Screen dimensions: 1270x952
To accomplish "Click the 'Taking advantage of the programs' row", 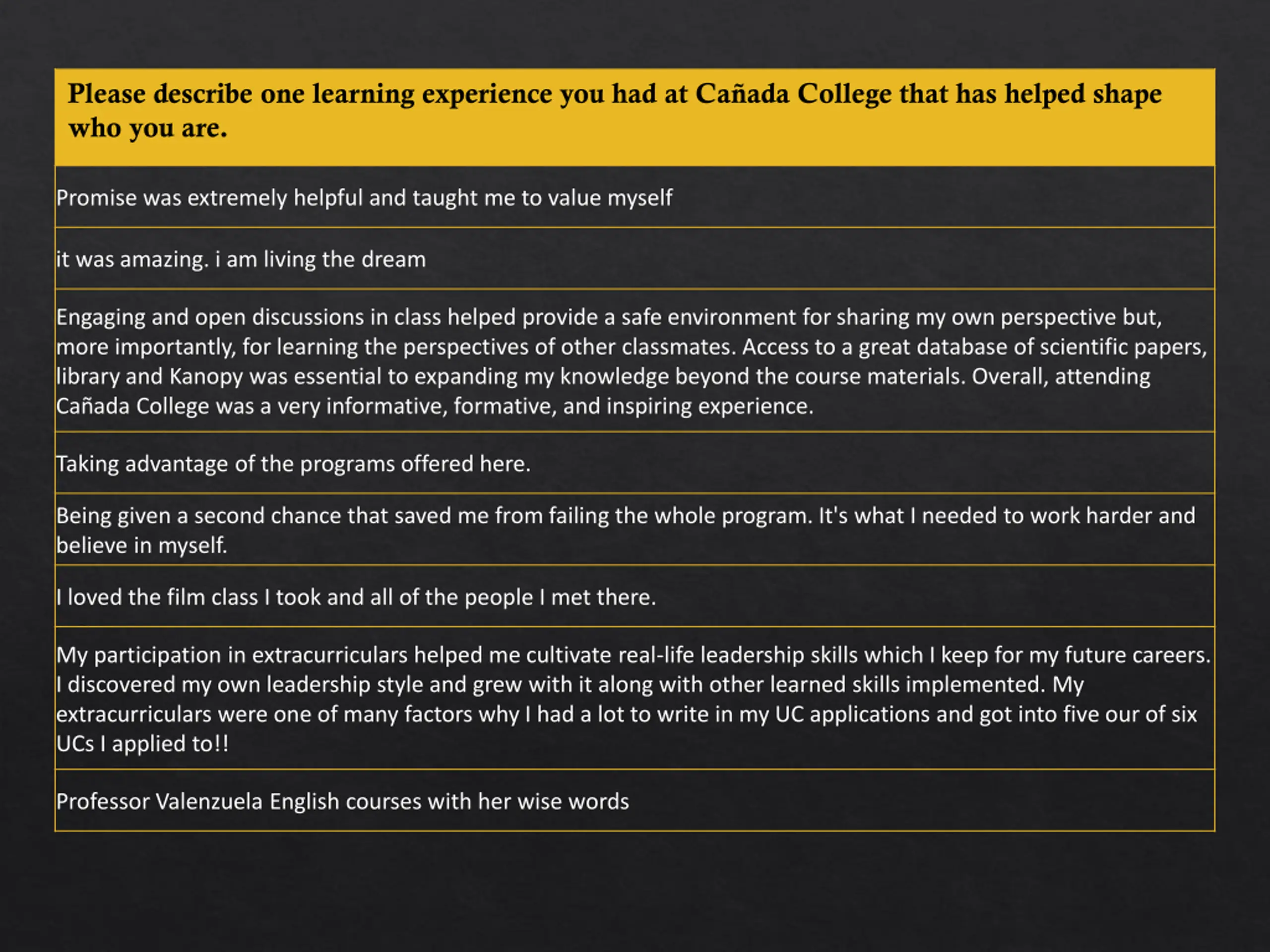I will coord(635,463).
